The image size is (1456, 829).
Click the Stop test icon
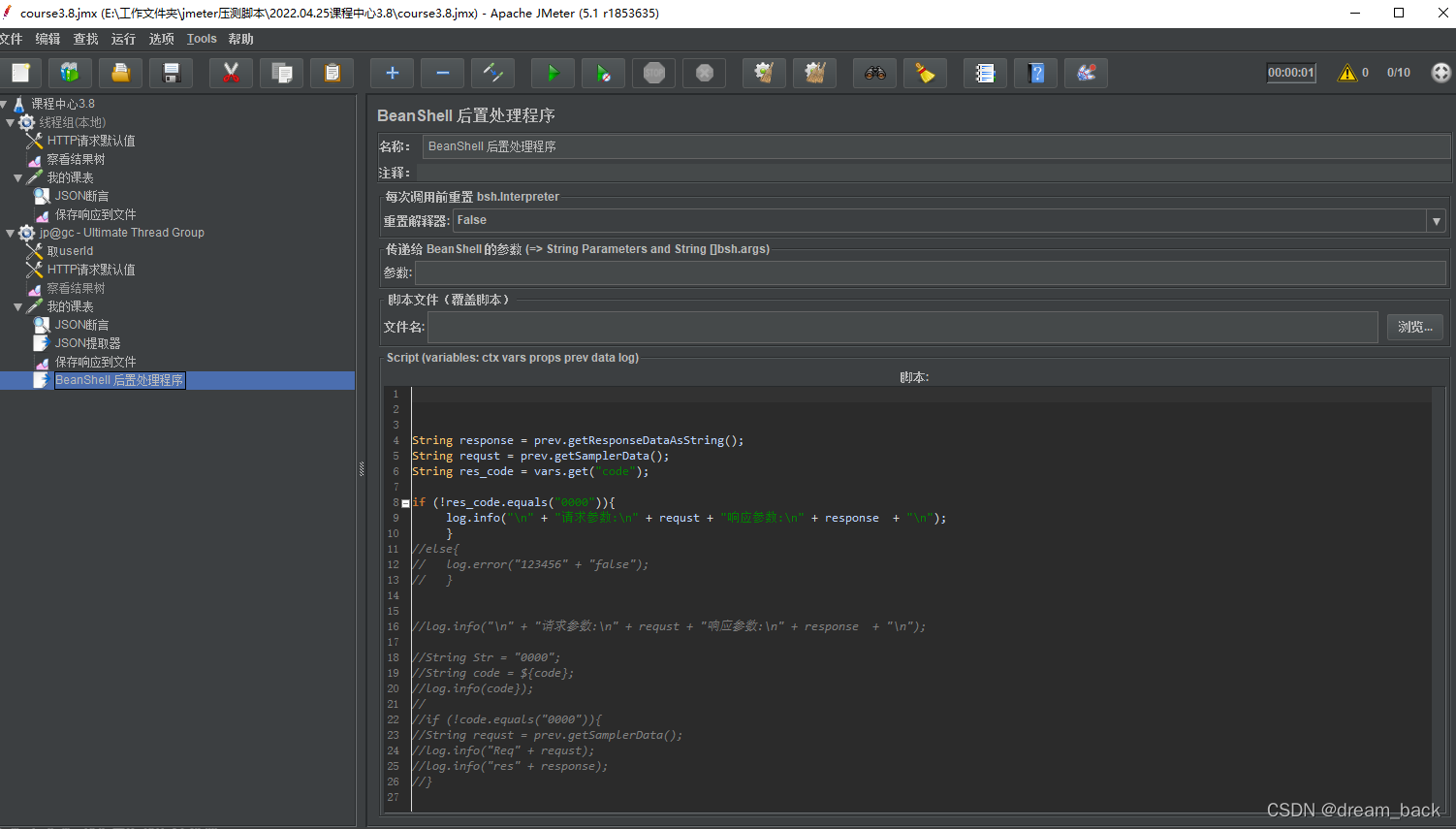[653, 73]
